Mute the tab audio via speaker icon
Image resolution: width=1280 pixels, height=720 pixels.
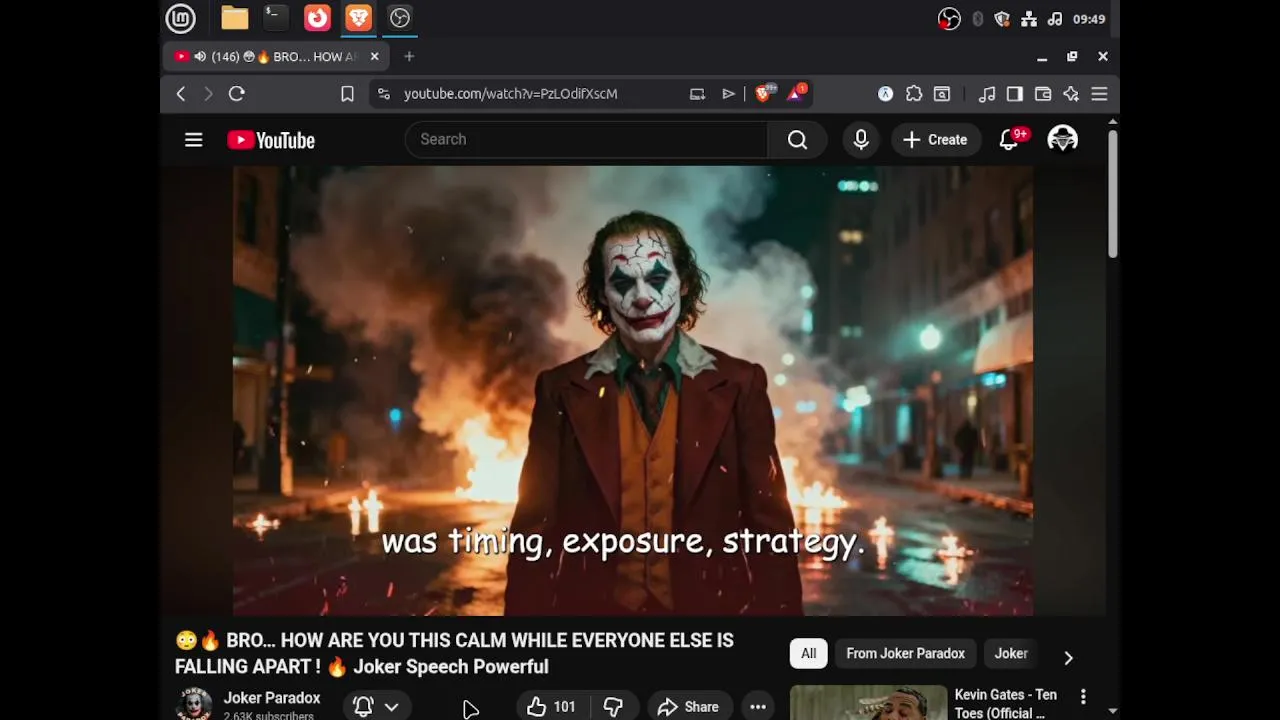(x=200, y=57)
